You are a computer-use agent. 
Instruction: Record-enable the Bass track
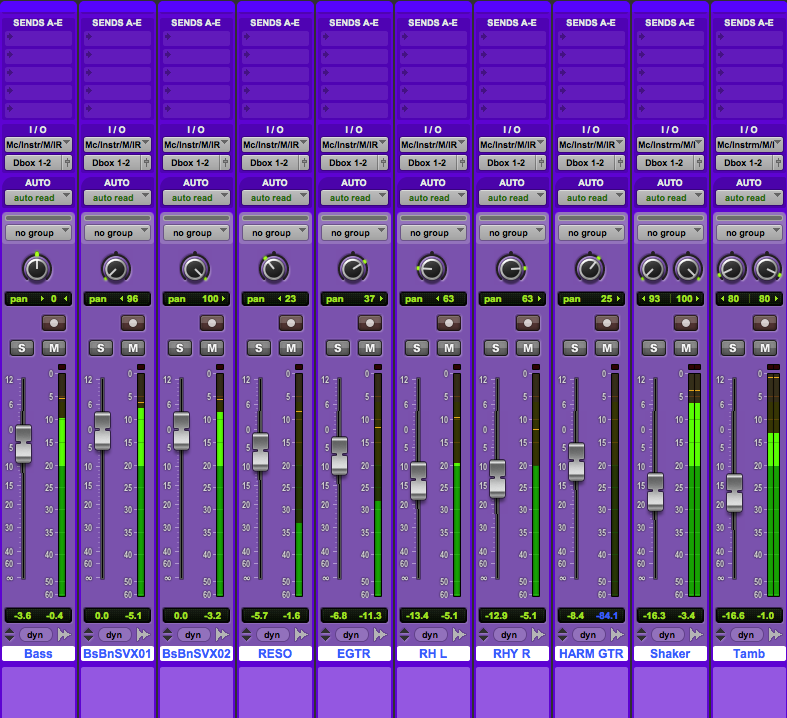click(54, 323)
